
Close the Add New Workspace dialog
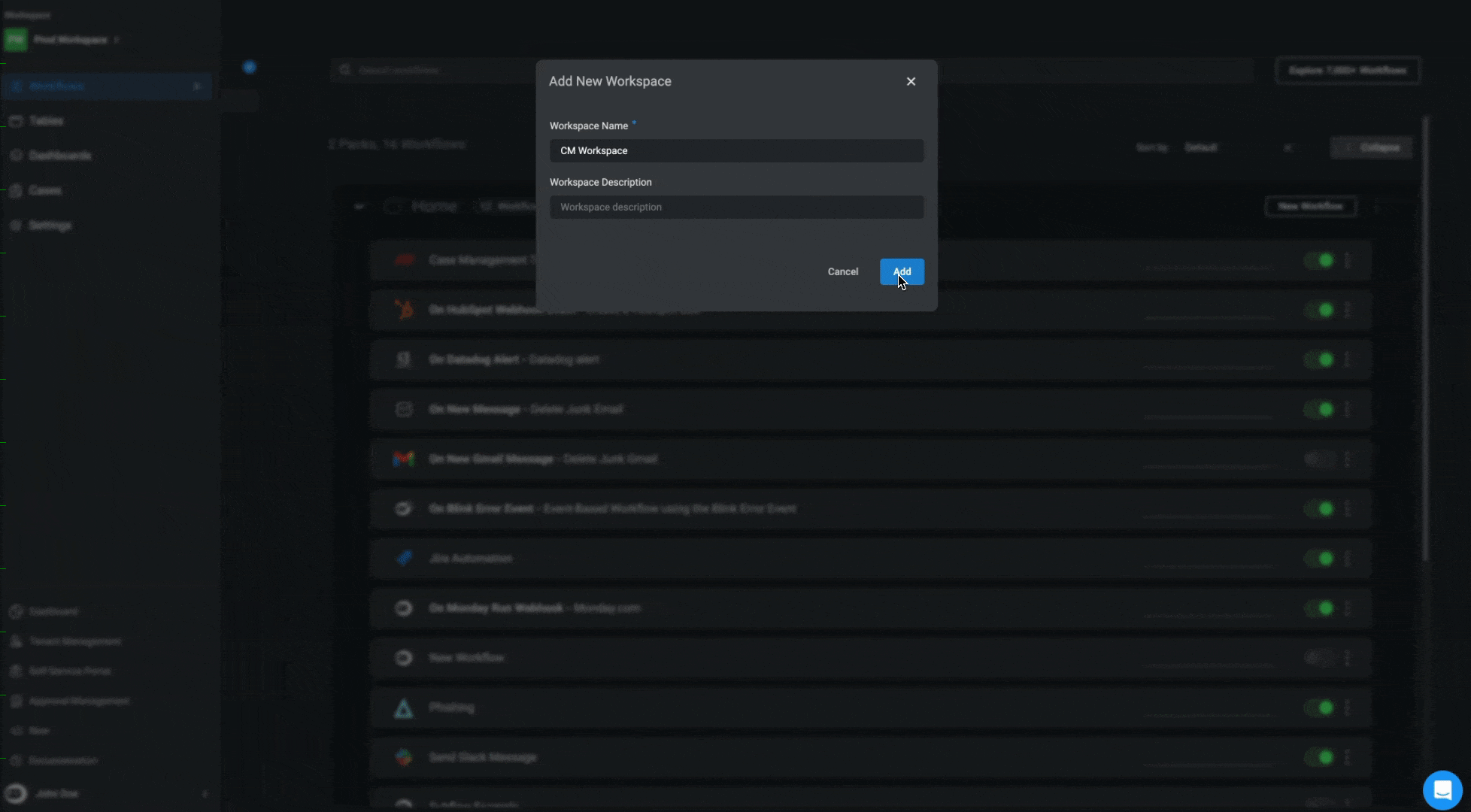click(x=911, y=81)
